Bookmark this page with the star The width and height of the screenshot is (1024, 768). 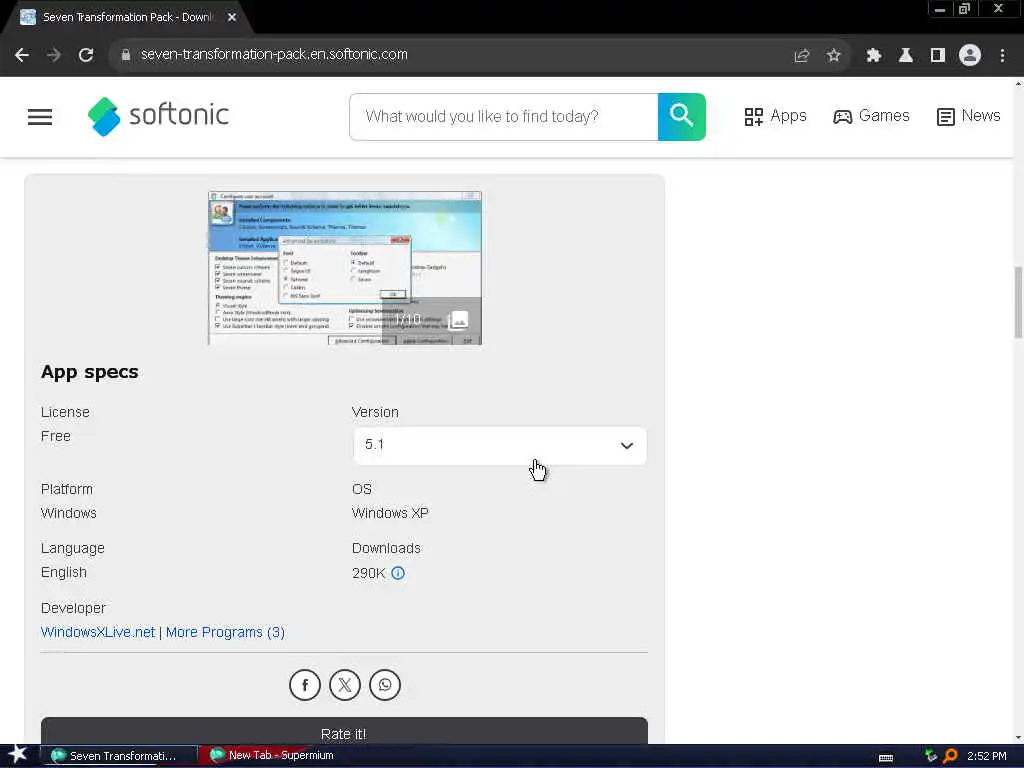(833, 56)
